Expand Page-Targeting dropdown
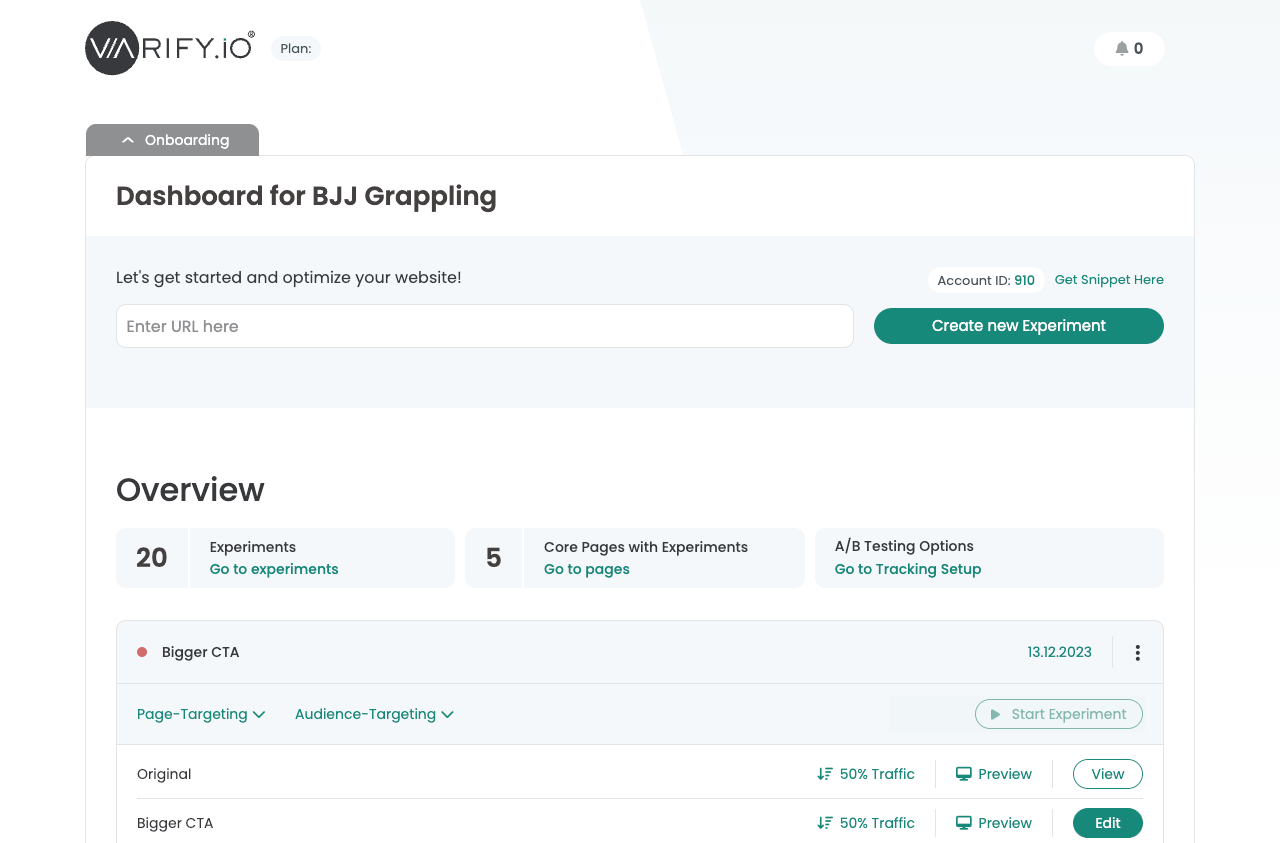 click(201, 714)
